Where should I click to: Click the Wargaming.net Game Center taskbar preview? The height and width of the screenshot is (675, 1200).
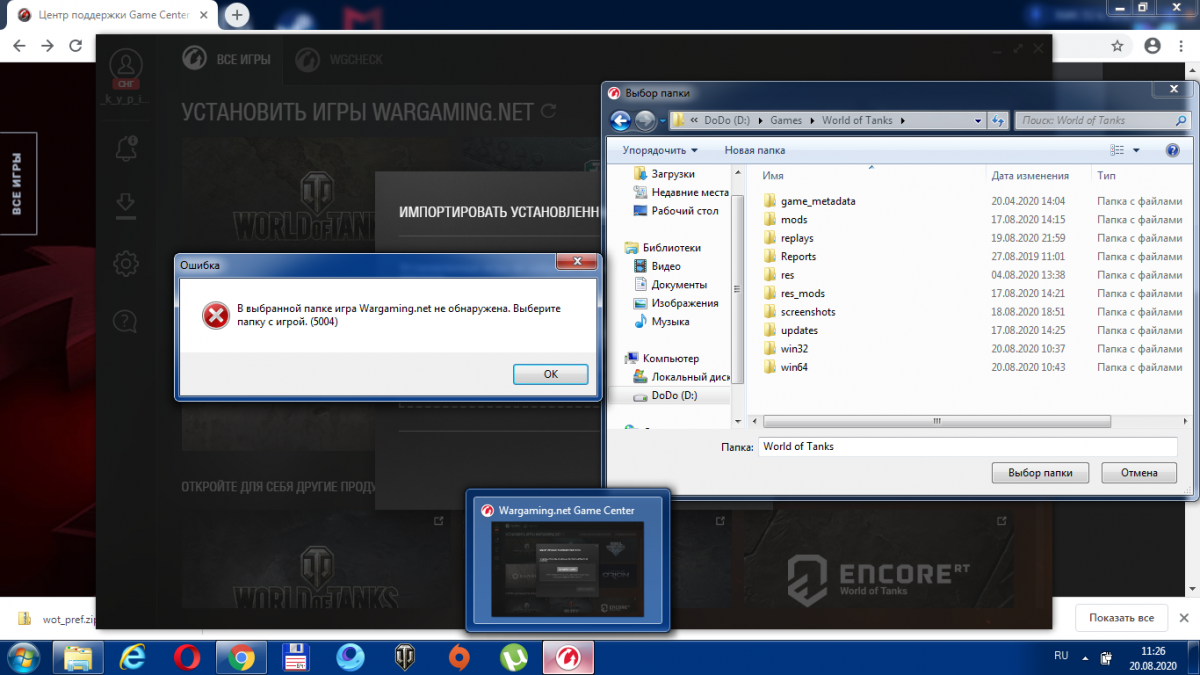tap(568, 560)
